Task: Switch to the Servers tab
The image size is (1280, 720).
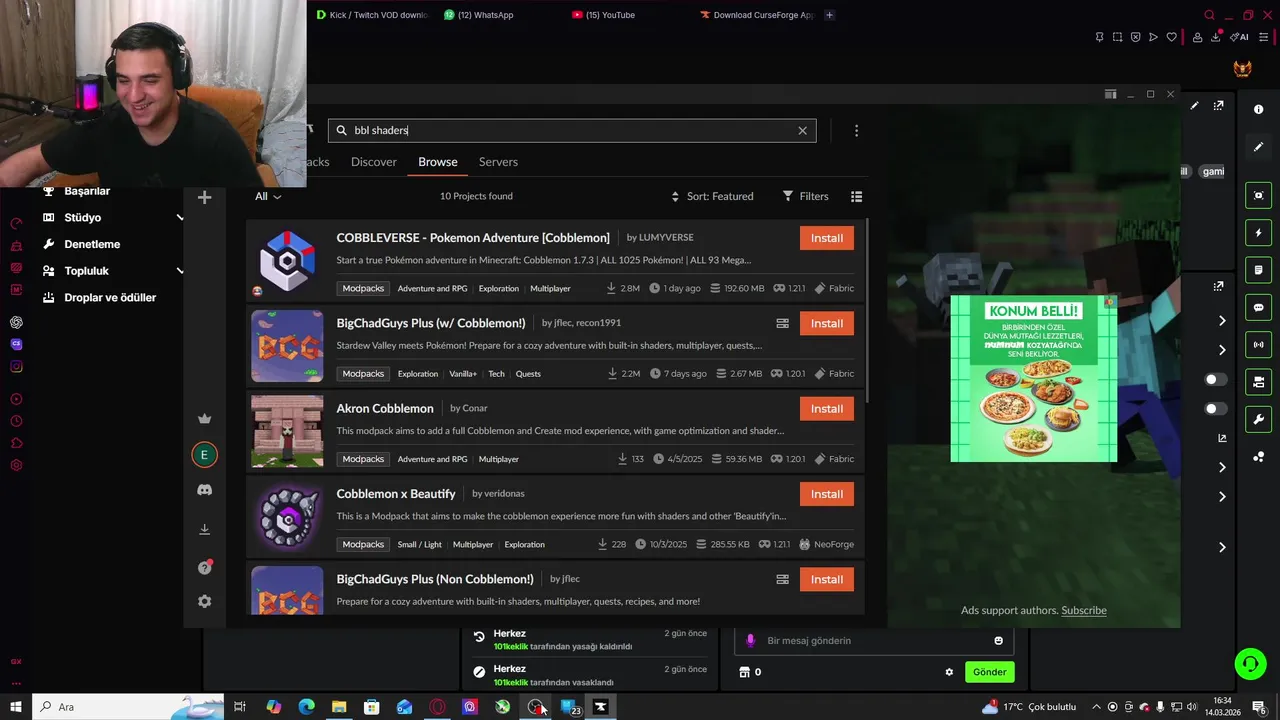Action: 498,162
